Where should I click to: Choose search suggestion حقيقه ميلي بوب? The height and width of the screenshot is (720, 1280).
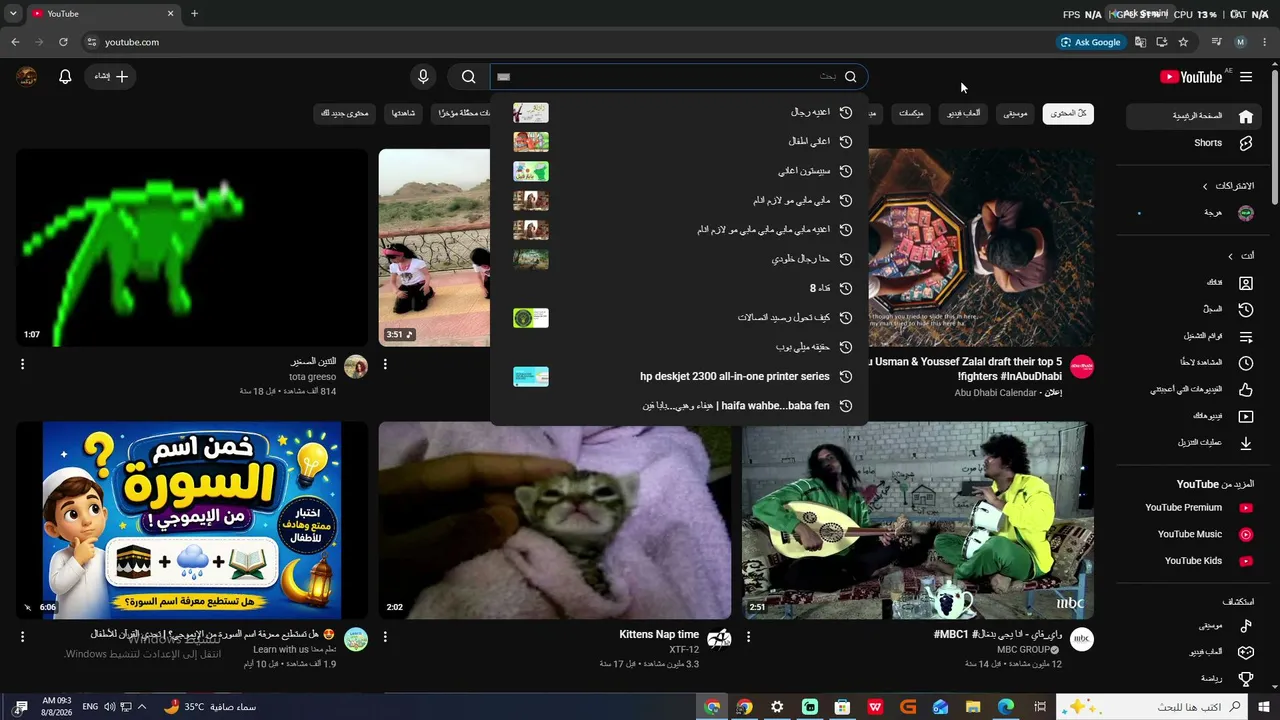coord(679,347)
